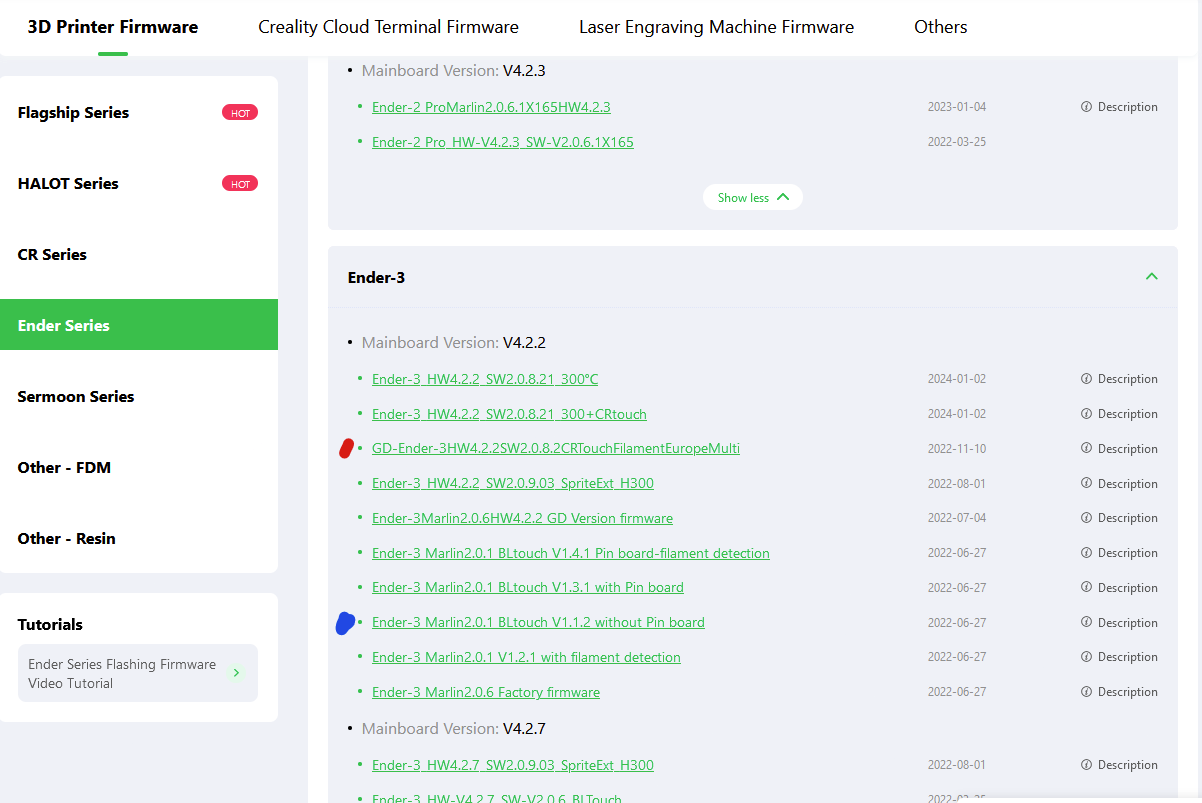Click HOT badge next to Flagship Series
Image resolution: width=1202 pixels, height=803 pixels.
pos(240,113)
